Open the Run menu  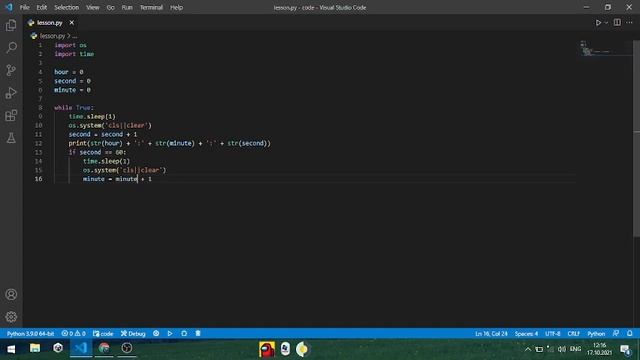click(x=127, y=7)
